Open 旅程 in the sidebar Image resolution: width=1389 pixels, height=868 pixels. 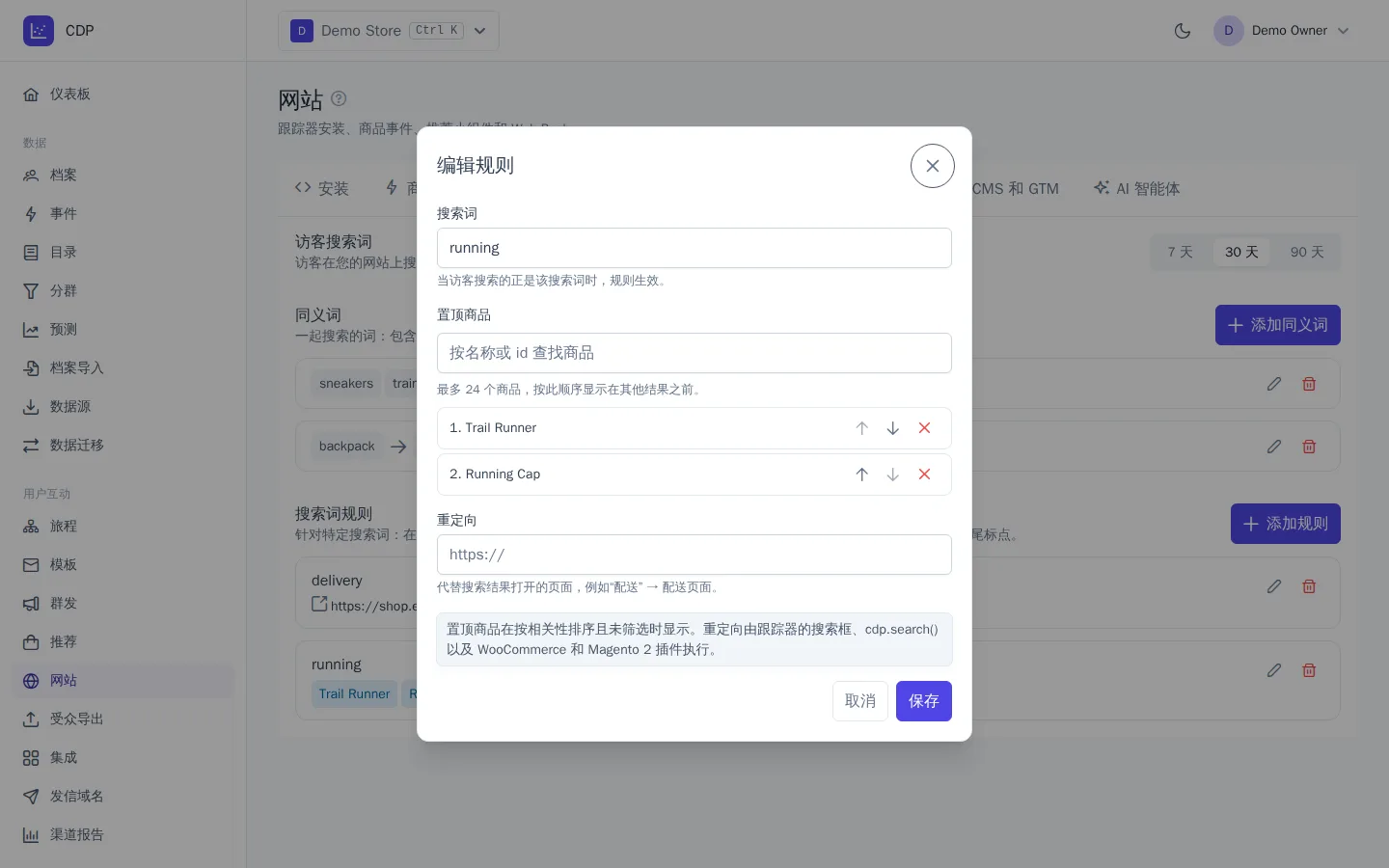pyautogui.click(x=123, y=527)
